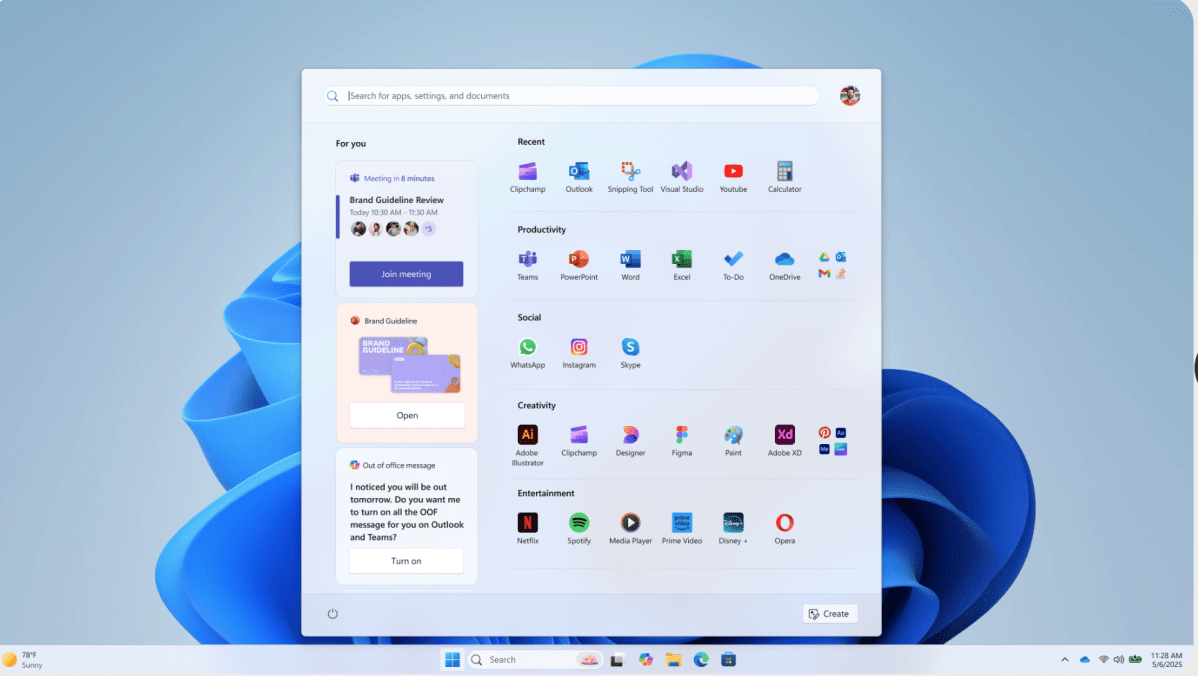This screenshot has width=1198, height=676.
Task: Click the Create button
Action: (829, 614)
